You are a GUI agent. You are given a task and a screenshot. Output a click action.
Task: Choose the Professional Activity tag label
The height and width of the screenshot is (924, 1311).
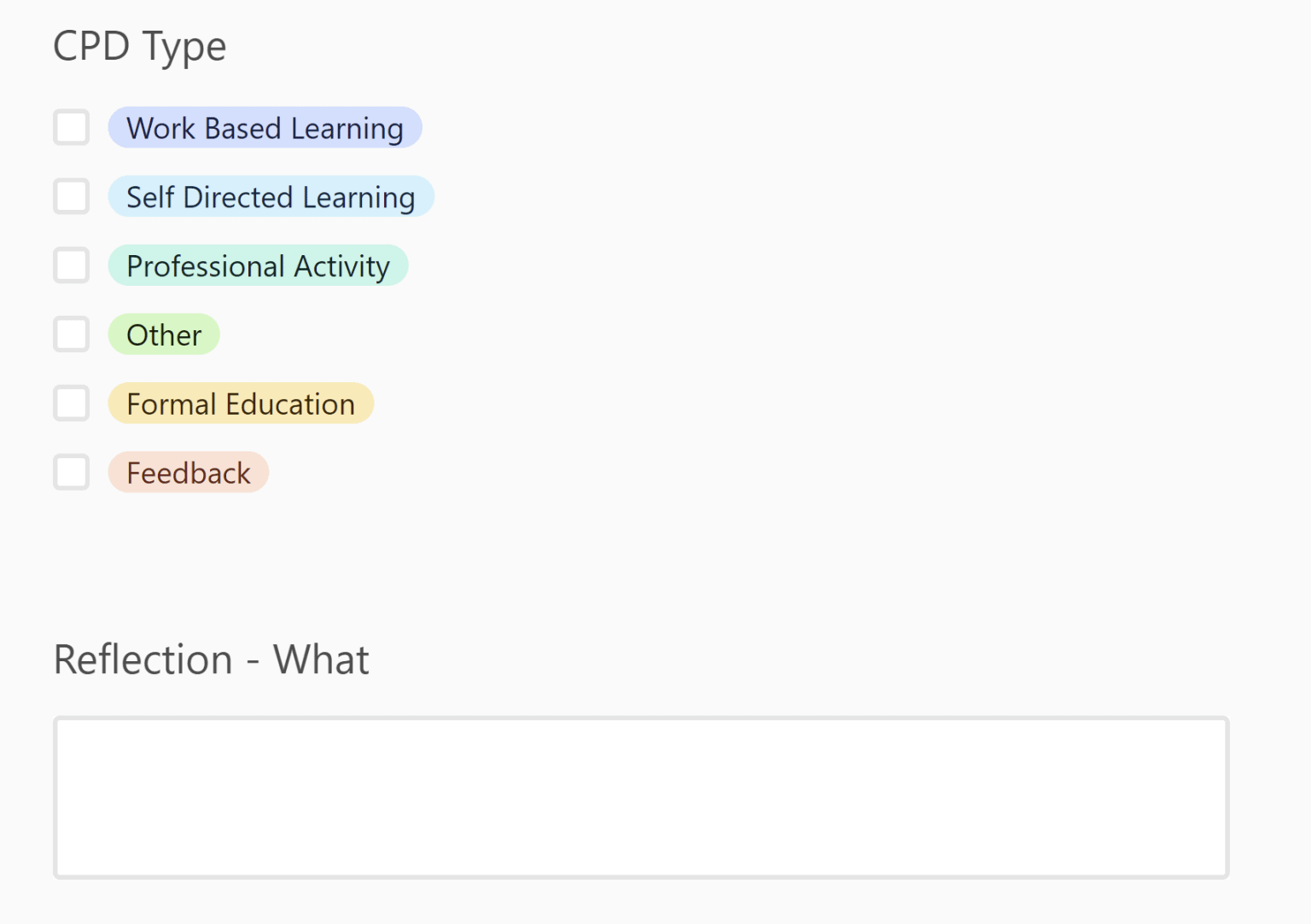pos(258,266)
